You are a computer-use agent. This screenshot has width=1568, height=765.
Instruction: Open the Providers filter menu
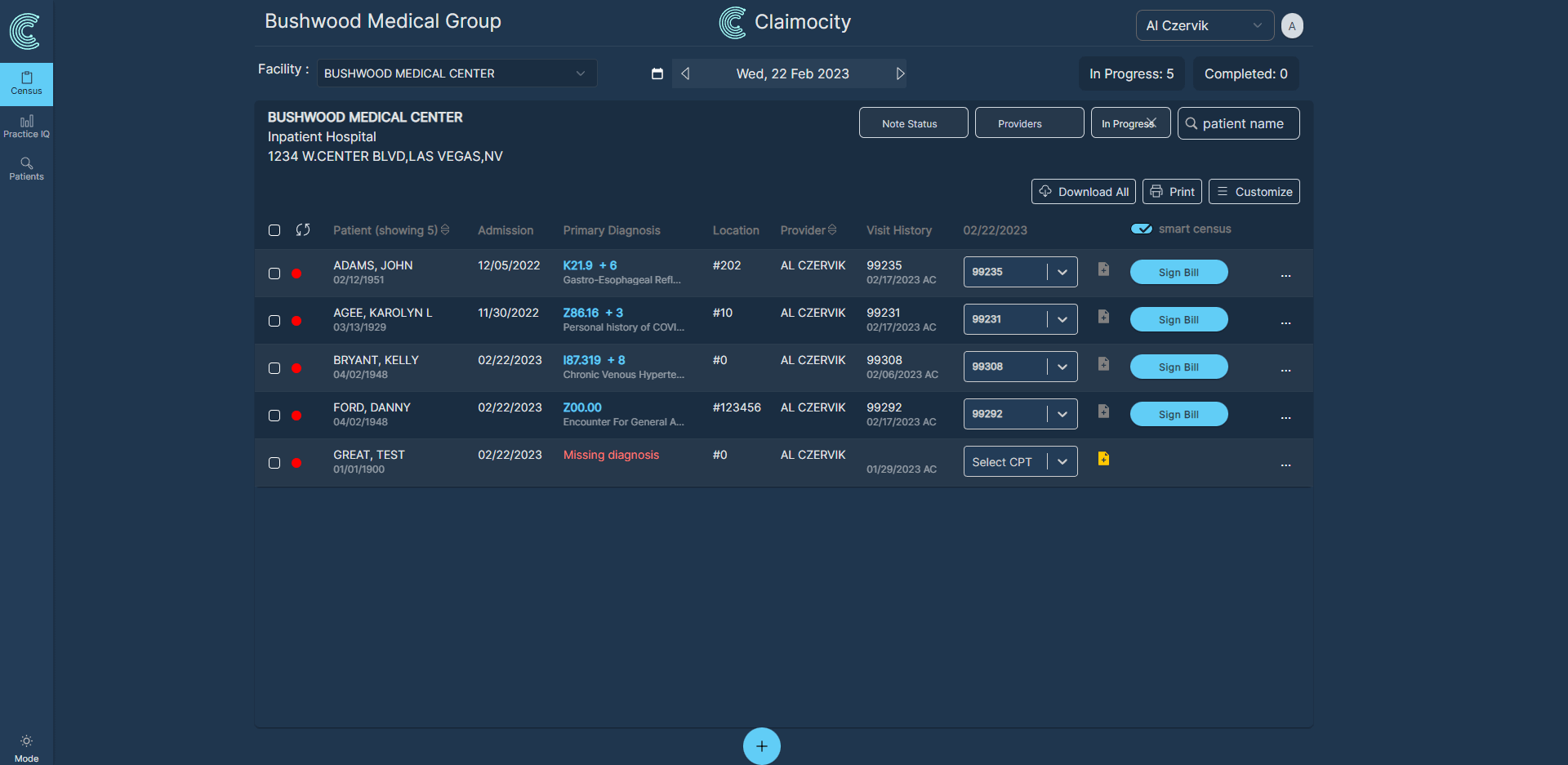1029,122
